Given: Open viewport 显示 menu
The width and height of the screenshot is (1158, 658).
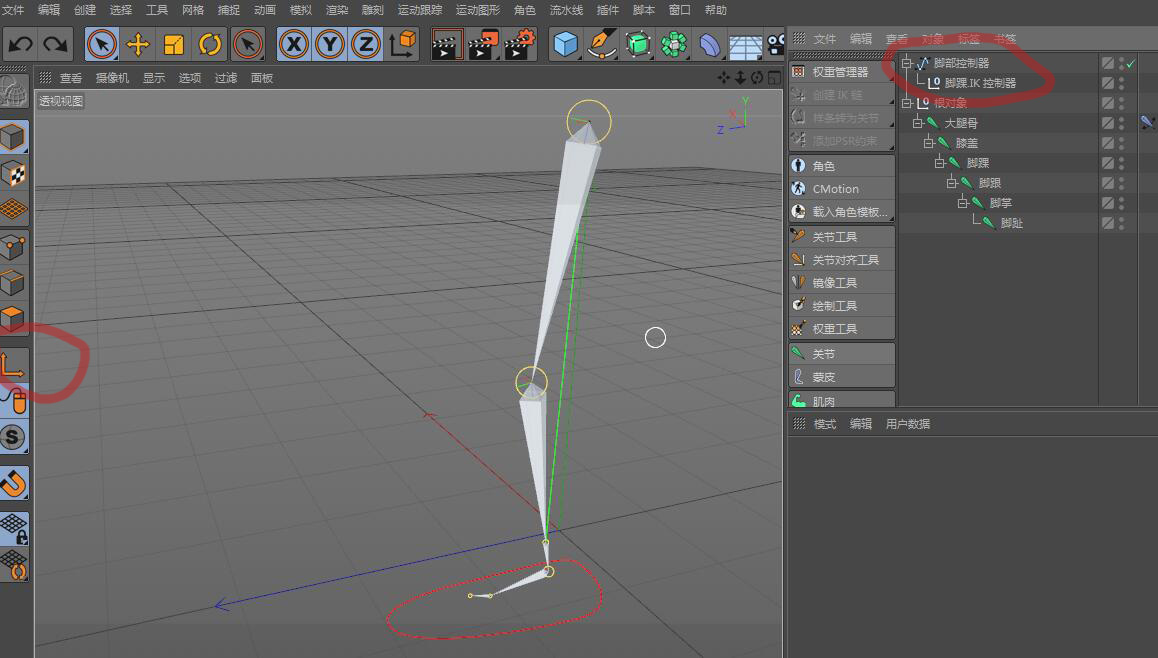Looking at the screenshot, I should 154,78.
